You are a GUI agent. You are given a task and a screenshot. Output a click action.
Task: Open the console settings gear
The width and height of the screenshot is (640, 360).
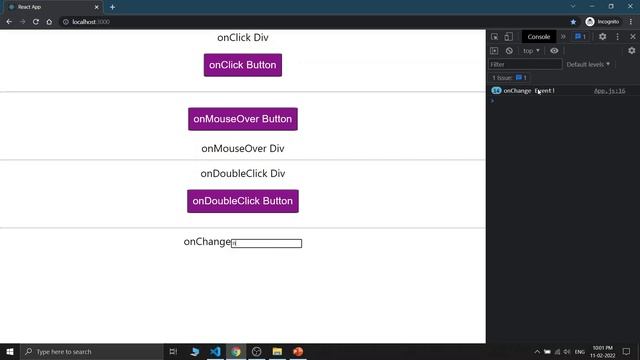tap(631, 51)
